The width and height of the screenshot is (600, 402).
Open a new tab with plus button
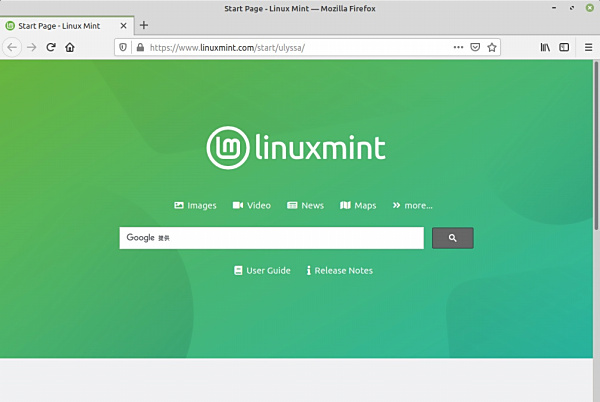pos(144,25)
